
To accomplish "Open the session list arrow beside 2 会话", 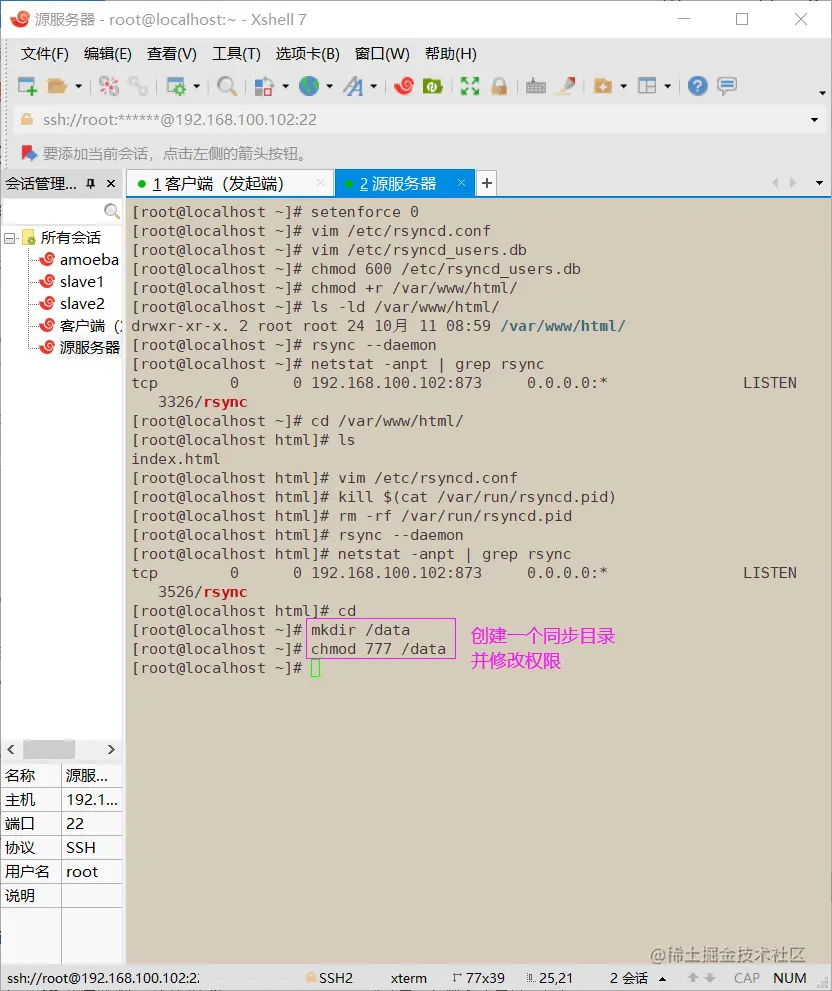I will coord(663,979).
